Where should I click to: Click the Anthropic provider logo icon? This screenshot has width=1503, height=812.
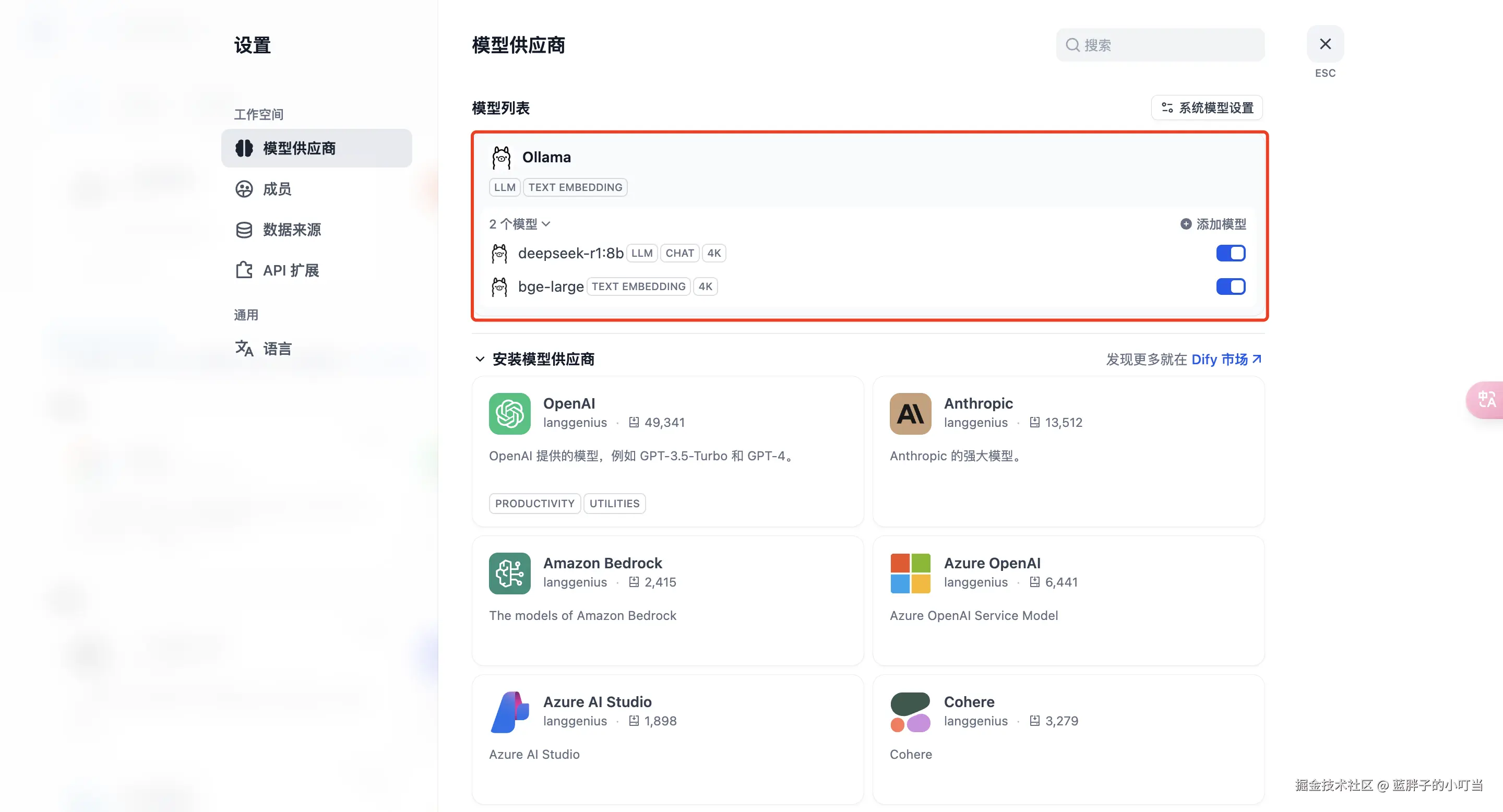910,414
